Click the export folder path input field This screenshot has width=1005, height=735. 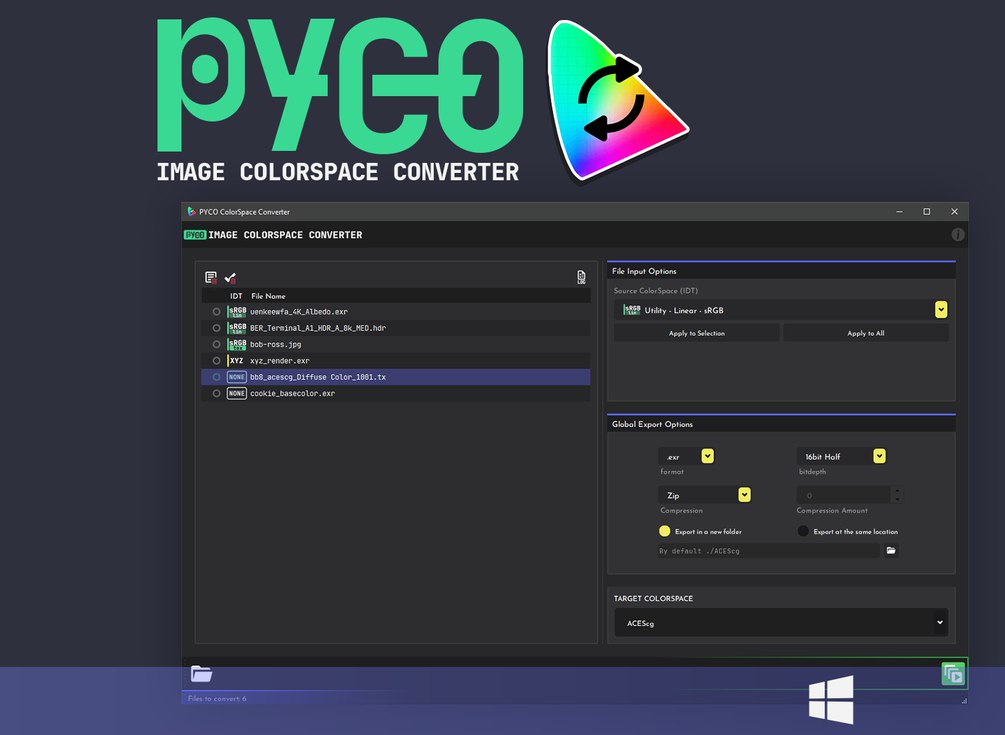pos(768,550)
